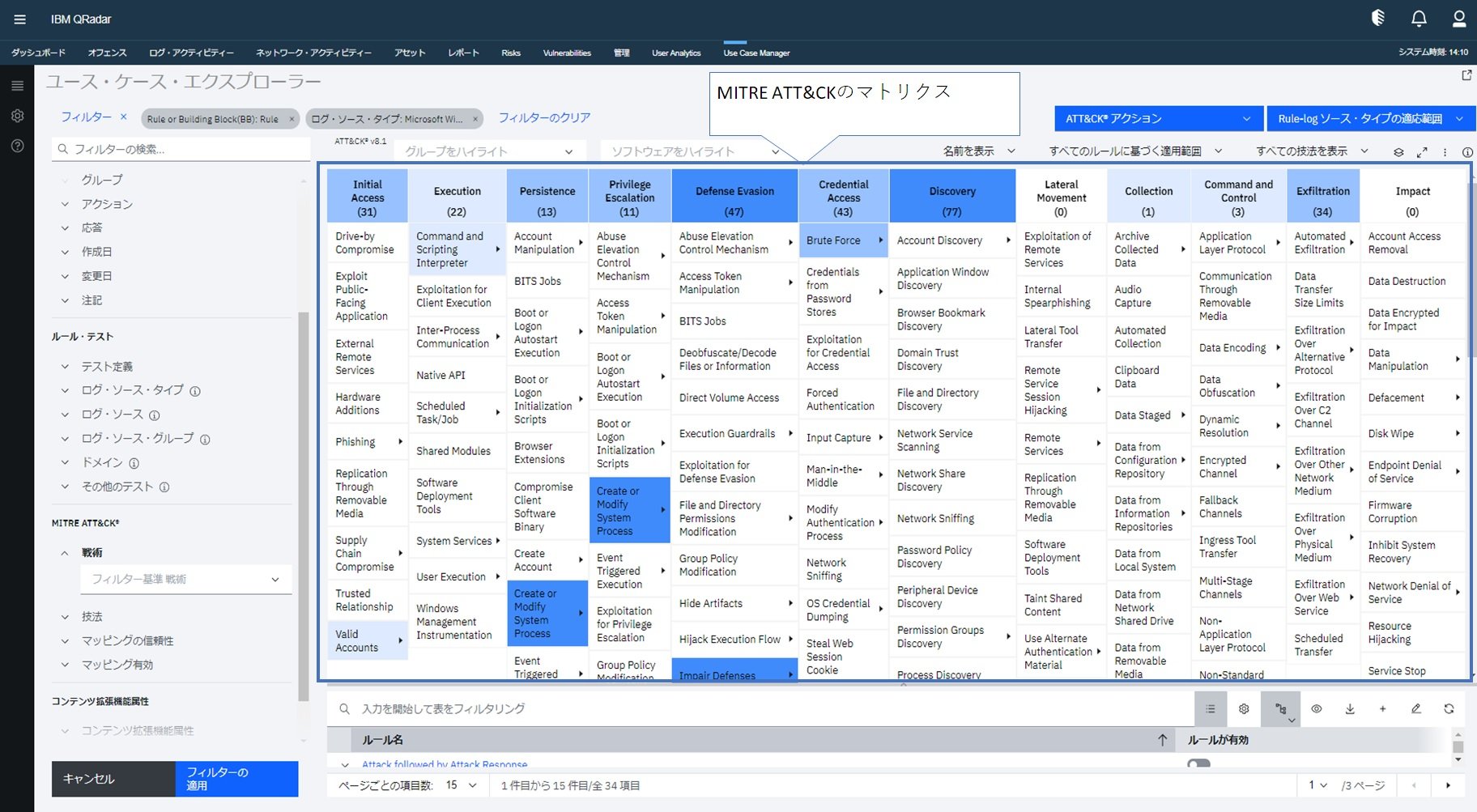This screenshot has height=812, width=1477.
Task: Click the フィルターのクリア link
Action: pos(544,118)
